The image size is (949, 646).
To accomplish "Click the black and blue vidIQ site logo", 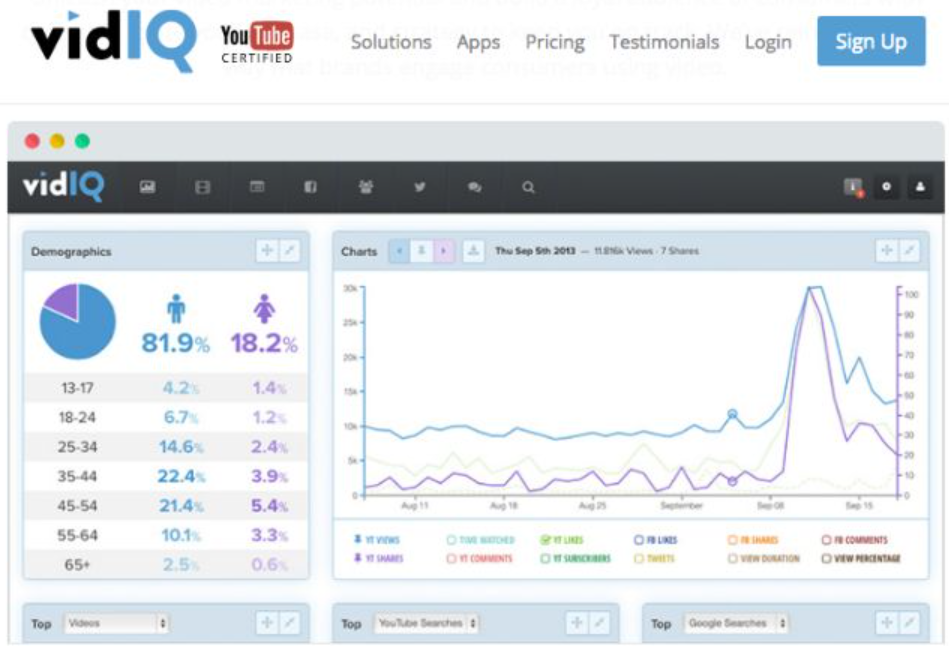I will click(x=114, y=40).
